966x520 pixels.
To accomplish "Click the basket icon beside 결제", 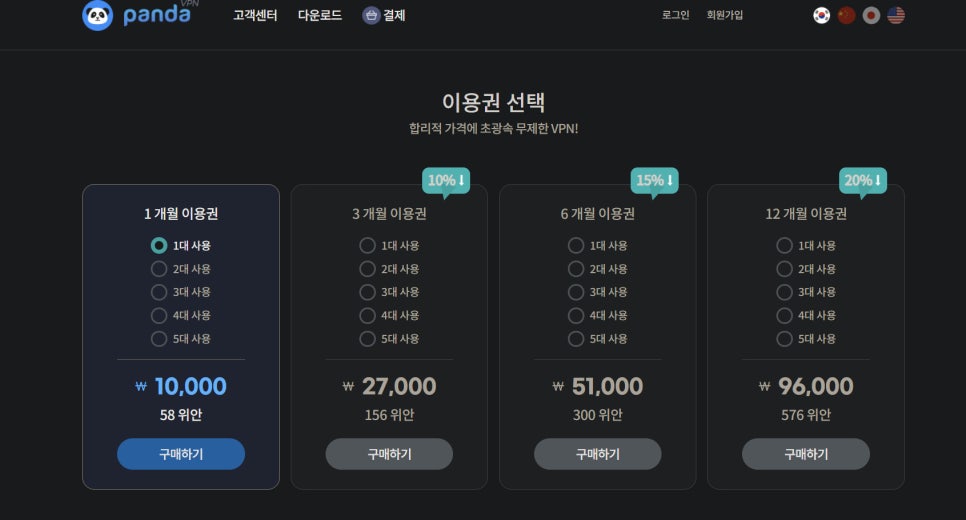I will click(371, 15).
